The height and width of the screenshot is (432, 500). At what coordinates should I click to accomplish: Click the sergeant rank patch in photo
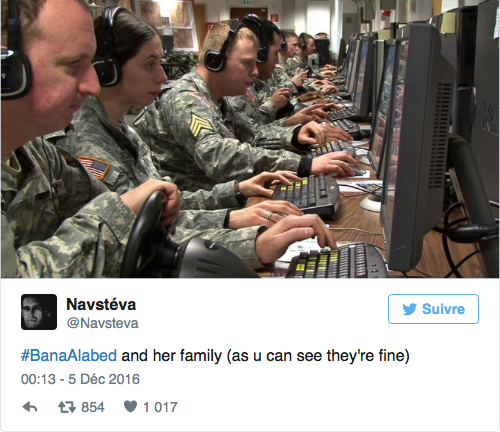click(200, 124)
